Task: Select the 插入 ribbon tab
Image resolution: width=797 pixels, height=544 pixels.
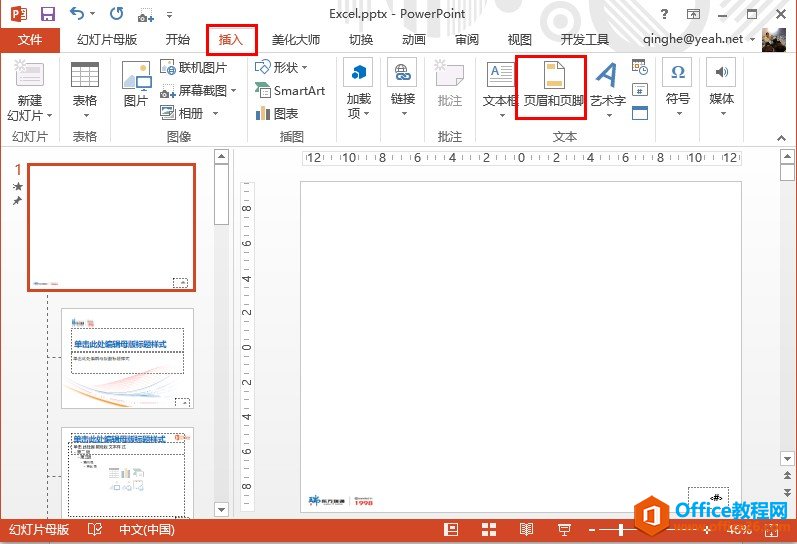Action: tap(231, 40)
